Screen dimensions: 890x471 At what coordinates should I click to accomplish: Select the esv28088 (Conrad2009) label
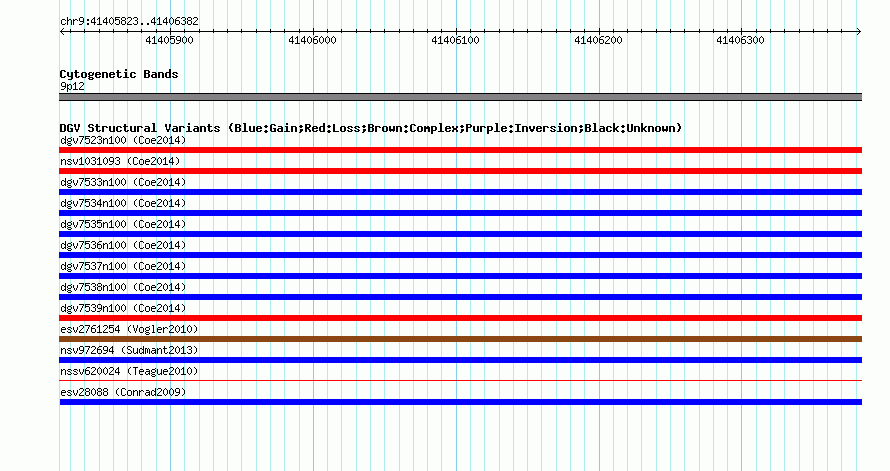(123, 392)
